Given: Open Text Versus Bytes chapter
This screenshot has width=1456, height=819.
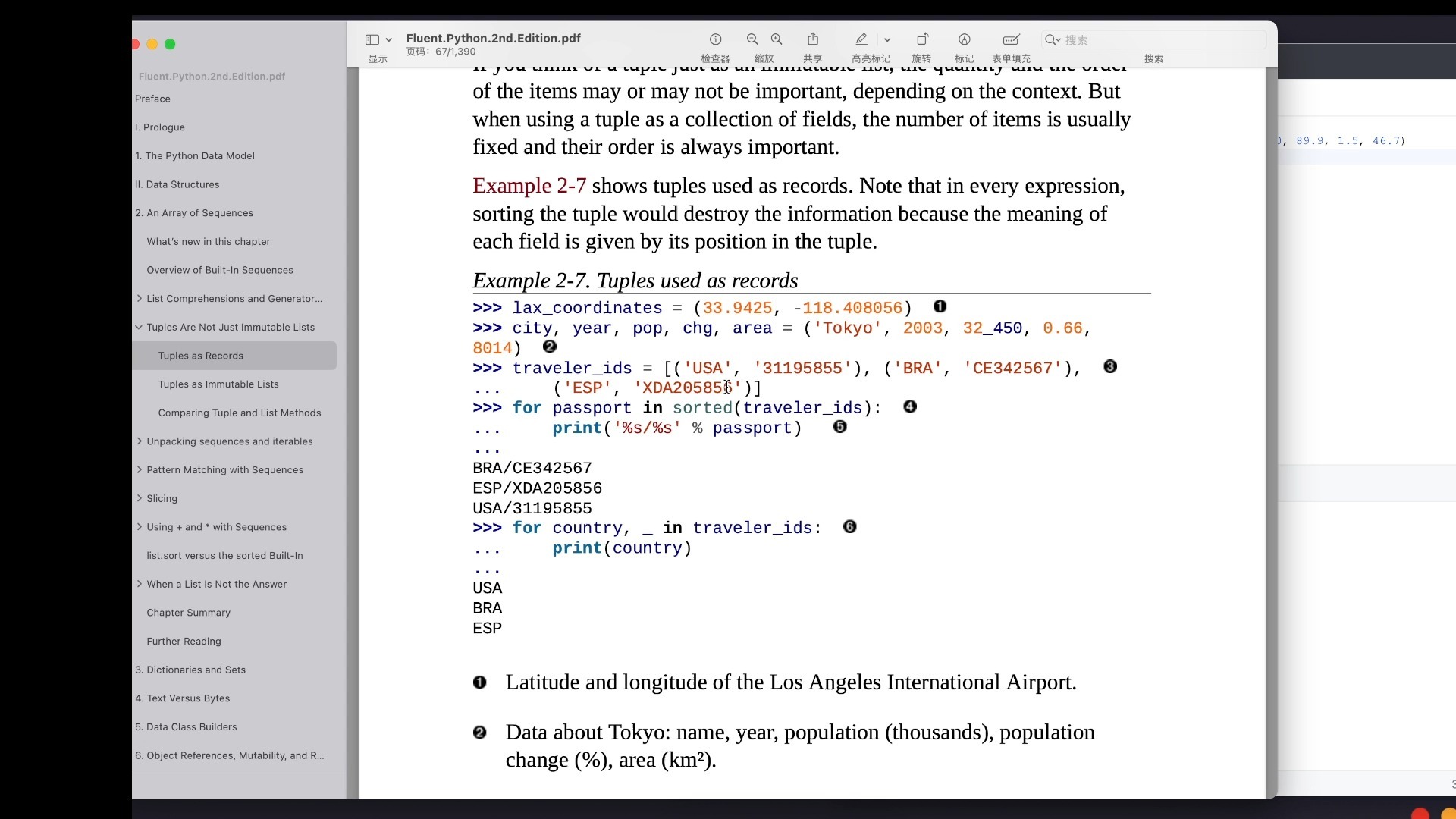Looking at the screenshot, I should tap(182, 698).
